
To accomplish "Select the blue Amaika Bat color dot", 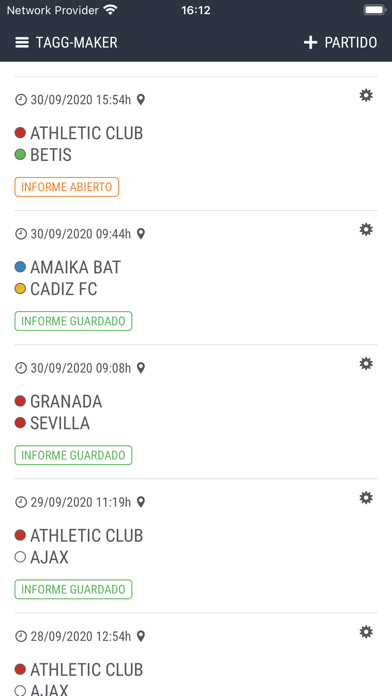I will 20,267.
